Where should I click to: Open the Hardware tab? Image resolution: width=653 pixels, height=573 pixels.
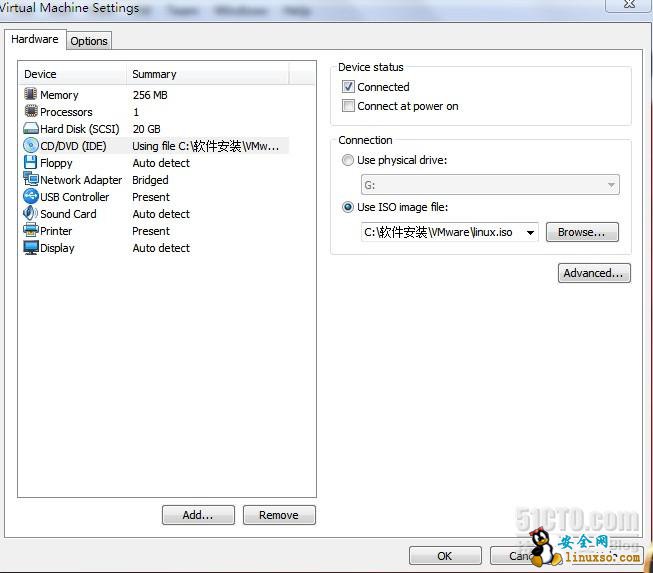click(x=35, y=40)
